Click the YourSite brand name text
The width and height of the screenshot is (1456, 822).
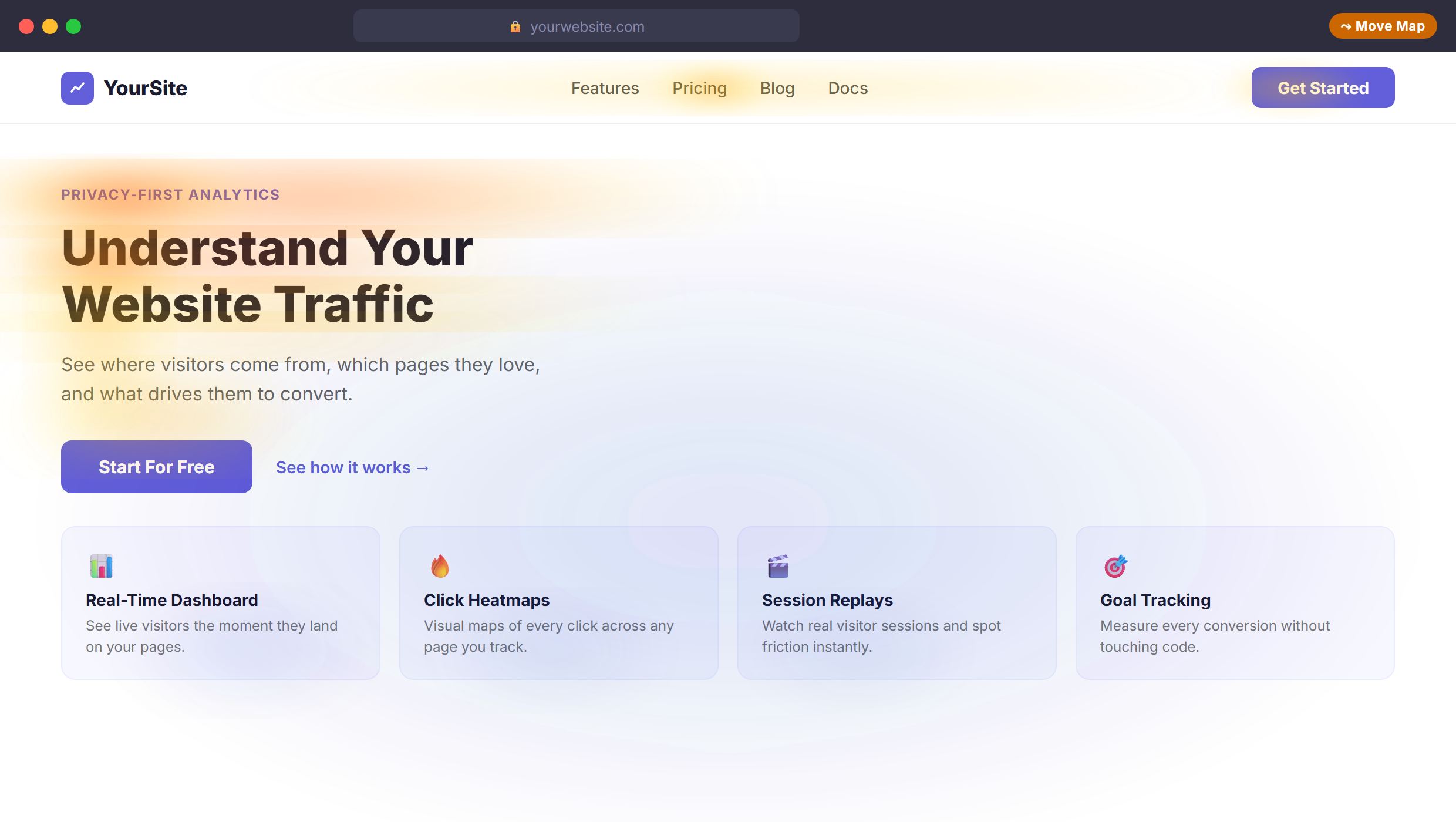tap(145, 88)
